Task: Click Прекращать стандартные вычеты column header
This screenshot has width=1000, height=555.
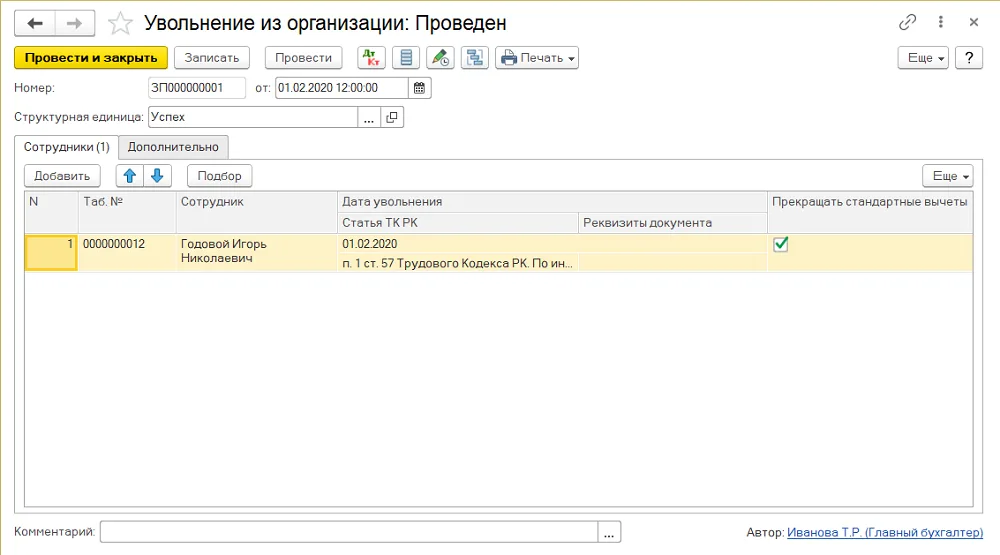Action: pos(870,212)
